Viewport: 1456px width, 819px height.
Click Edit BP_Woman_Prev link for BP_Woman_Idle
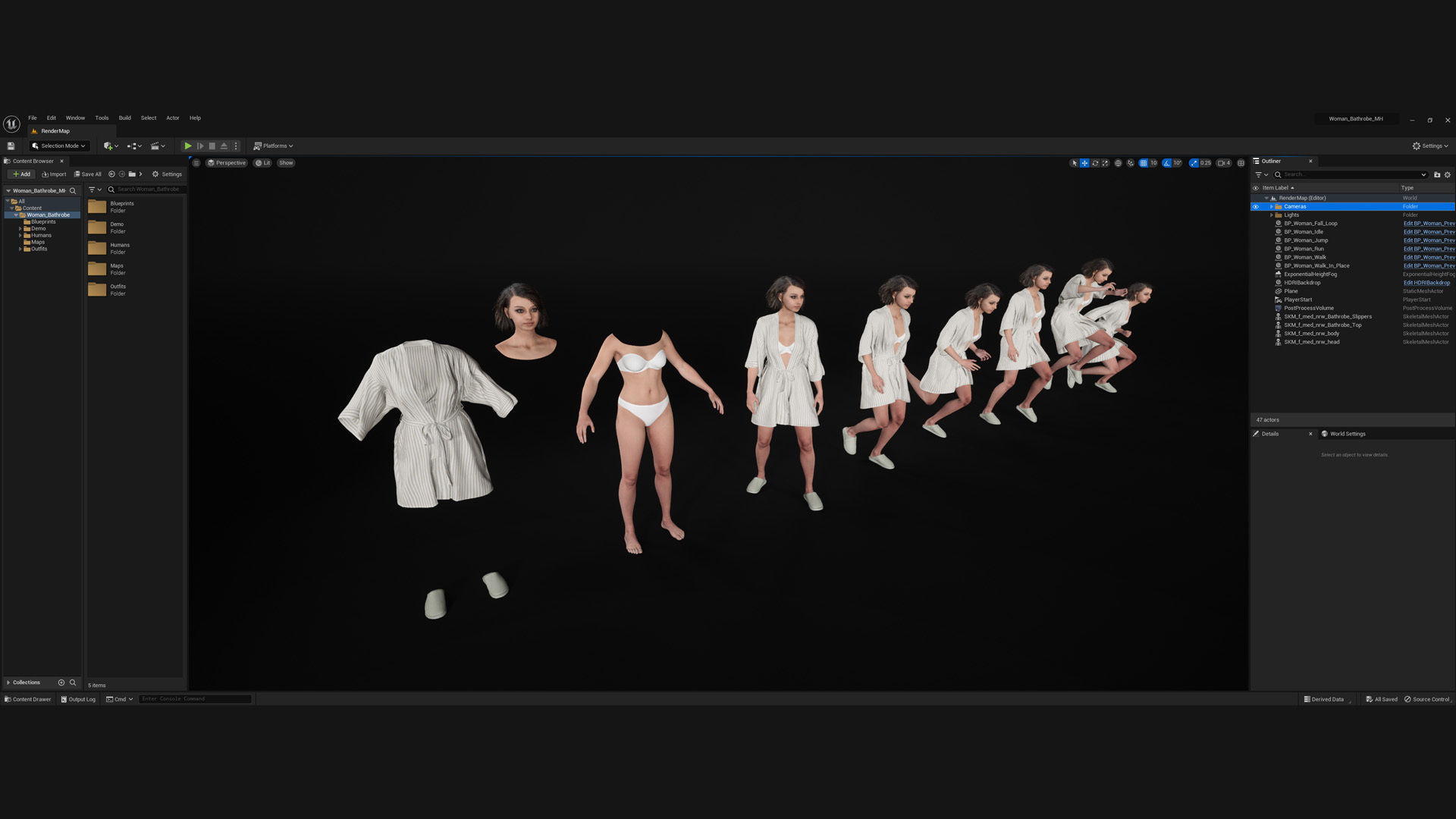click(x=1429, y=232)
